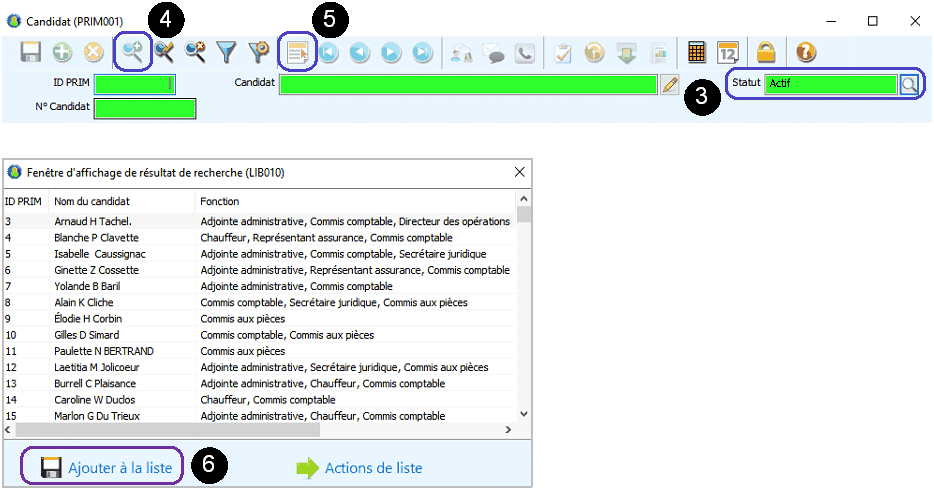The width and height of the screenshot is (934, 490).
Task: Click the ID PRIM input field
Action: [x=134, y=85]
